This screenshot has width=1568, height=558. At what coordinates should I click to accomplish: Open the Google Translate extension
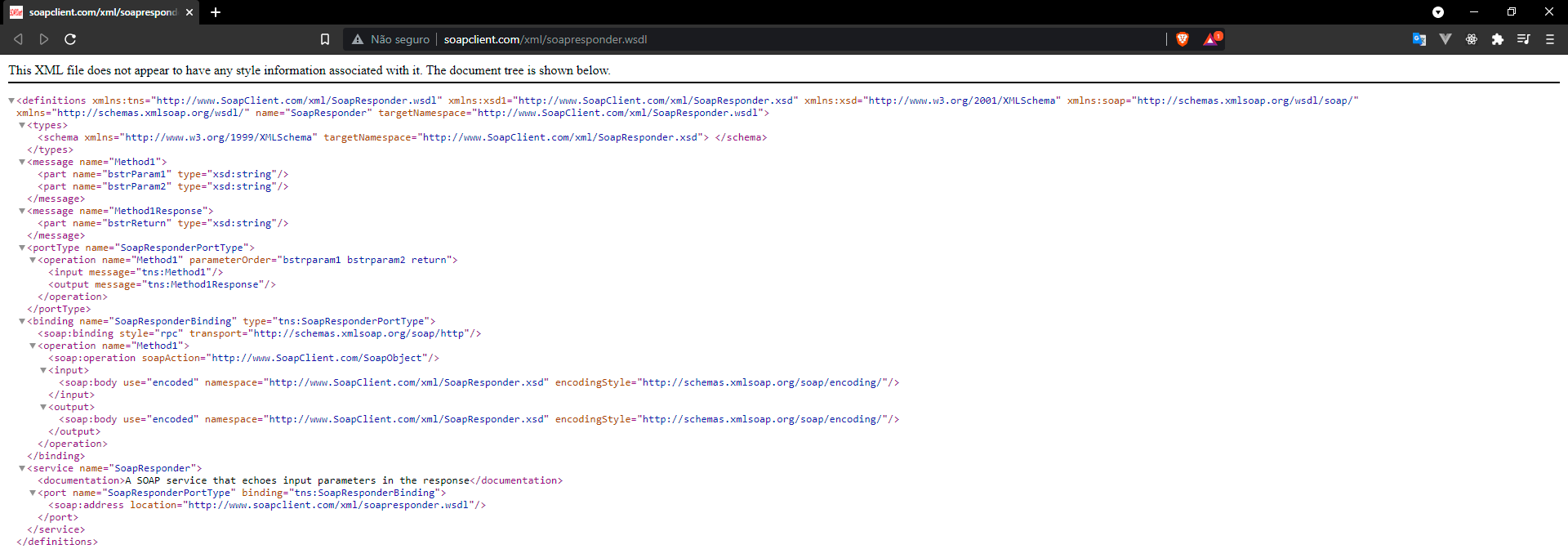pyautogui.click(x=1419, y=39)
